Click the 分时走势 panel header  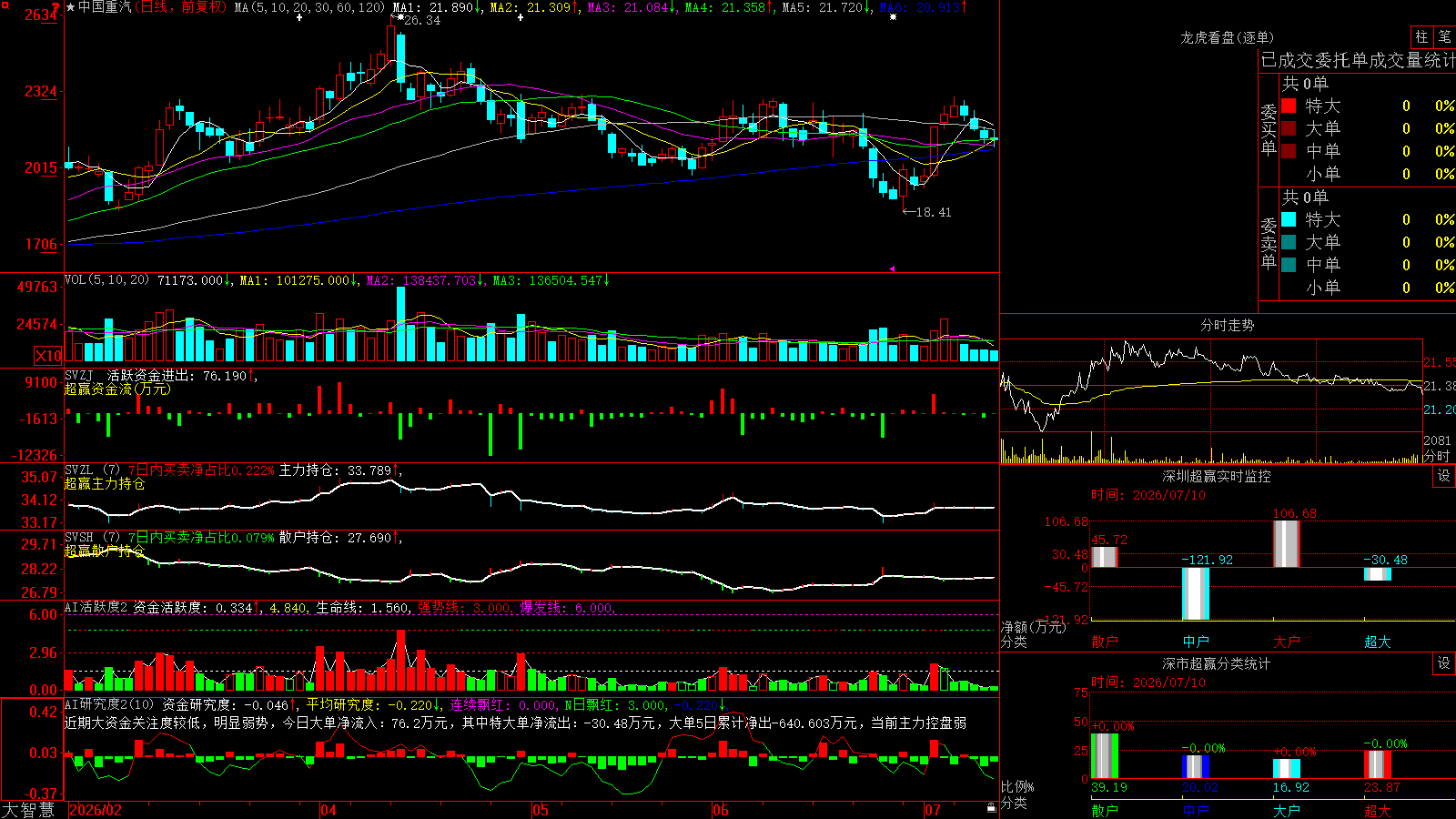1227,325
